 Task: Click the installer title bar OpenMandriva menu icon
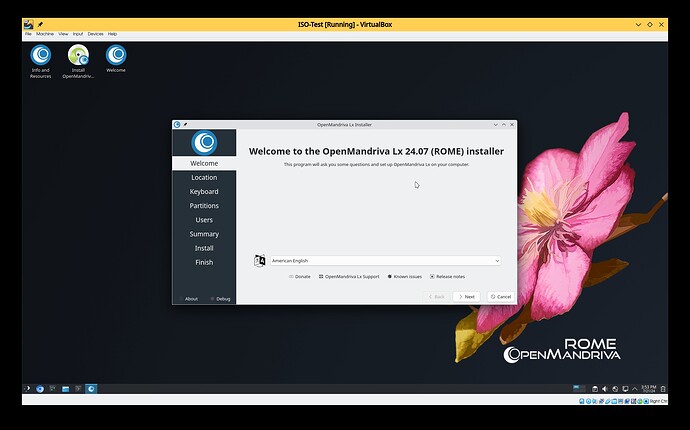pos(177,125)
